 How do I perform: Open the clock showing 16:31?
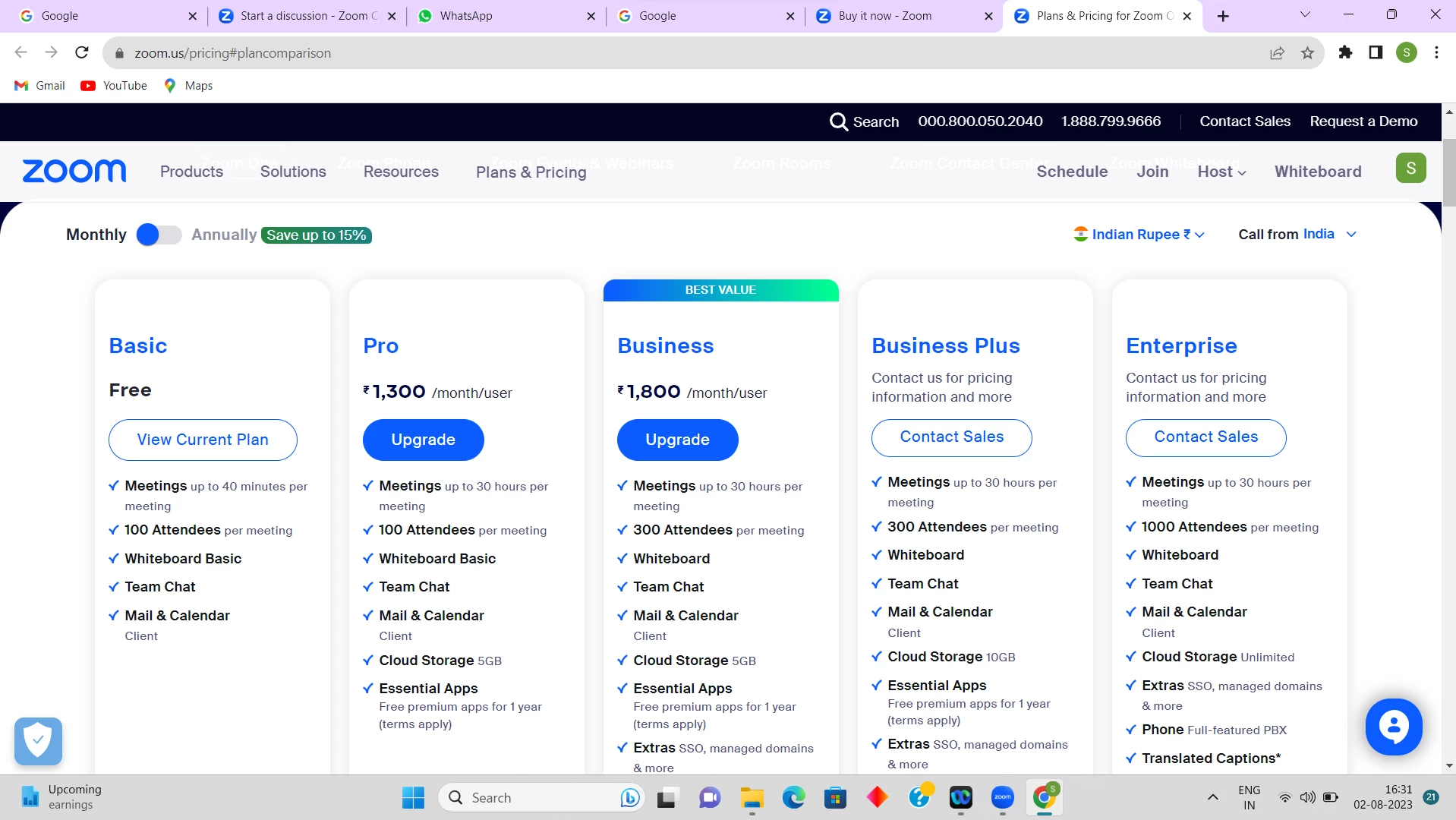pyautogui.click(x=1383, y=797)
